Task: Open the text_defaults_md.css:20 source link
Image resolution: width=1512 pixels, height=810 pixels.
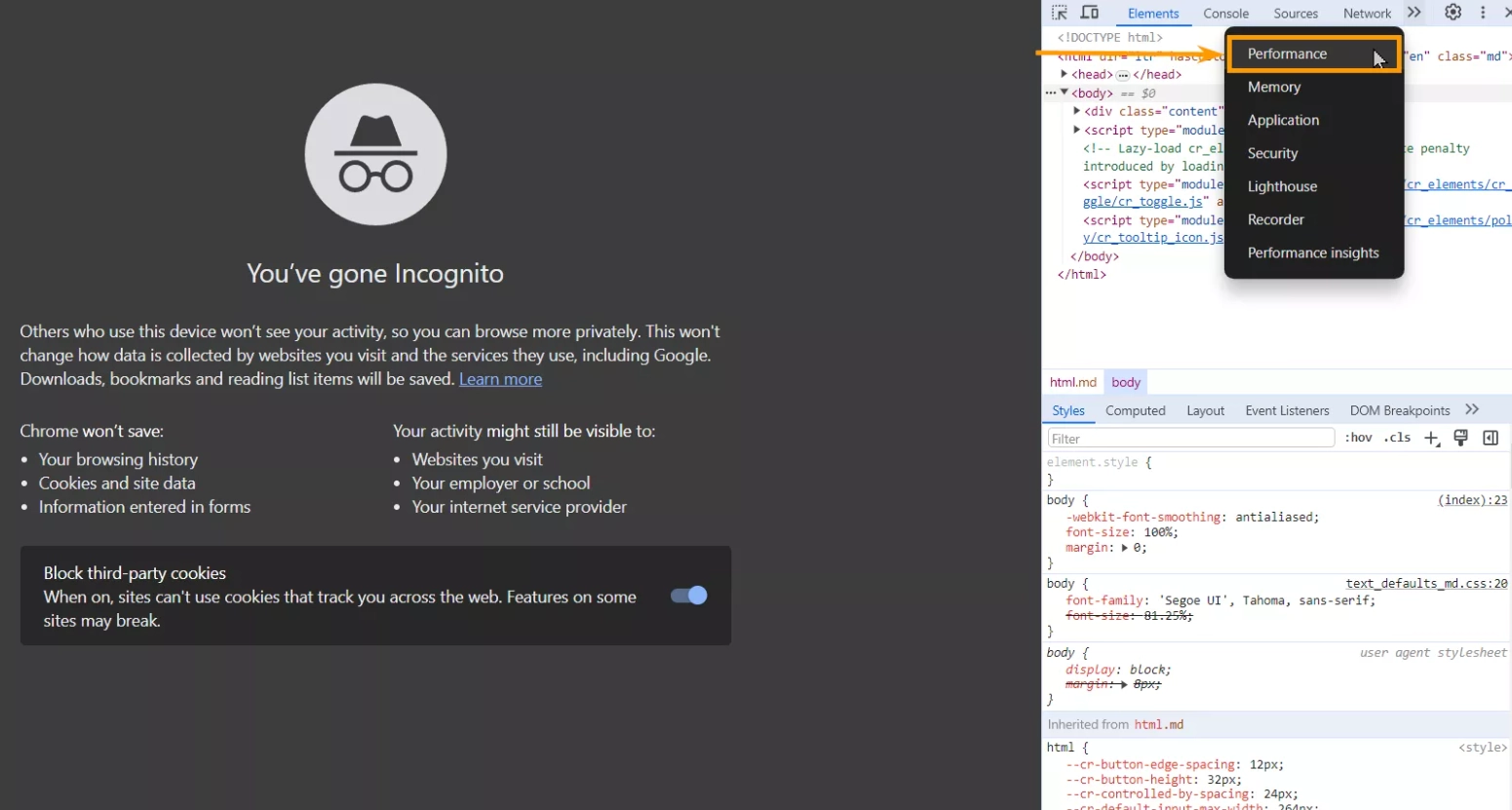Action: coord(1426,584)
